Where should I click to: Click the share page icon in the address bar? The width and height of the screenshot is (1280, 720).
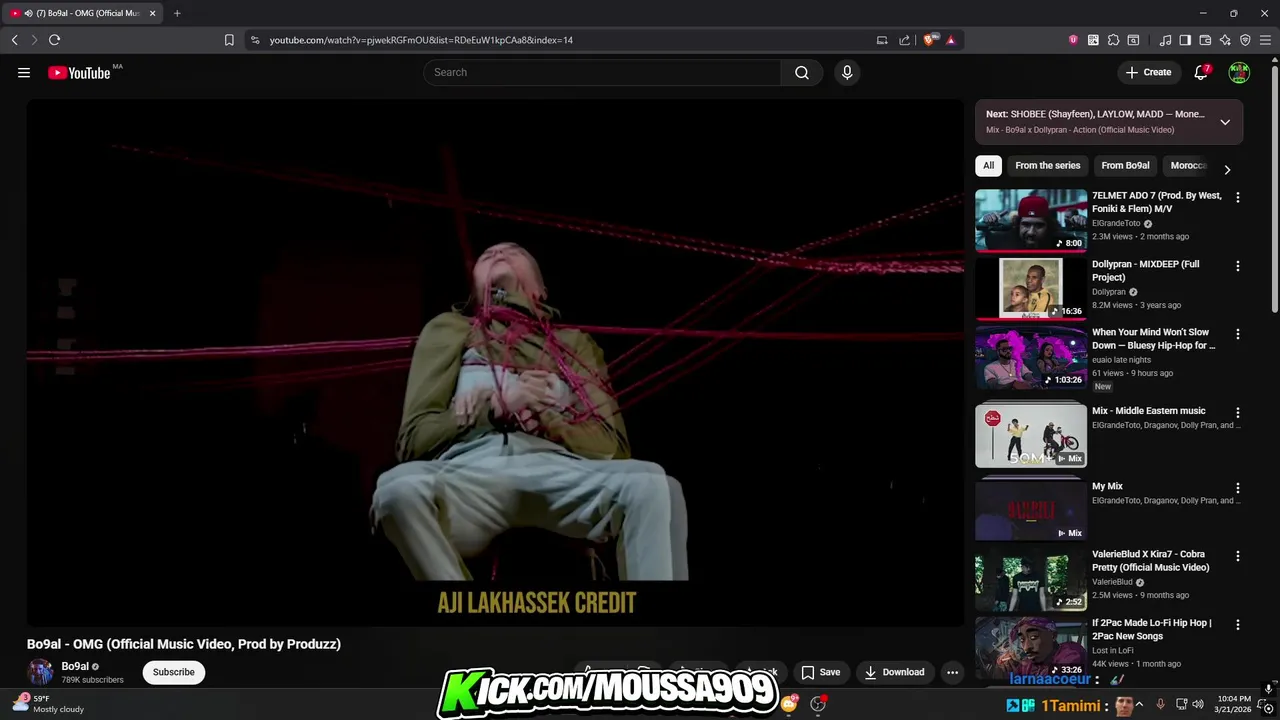click(x=904, y=40)
